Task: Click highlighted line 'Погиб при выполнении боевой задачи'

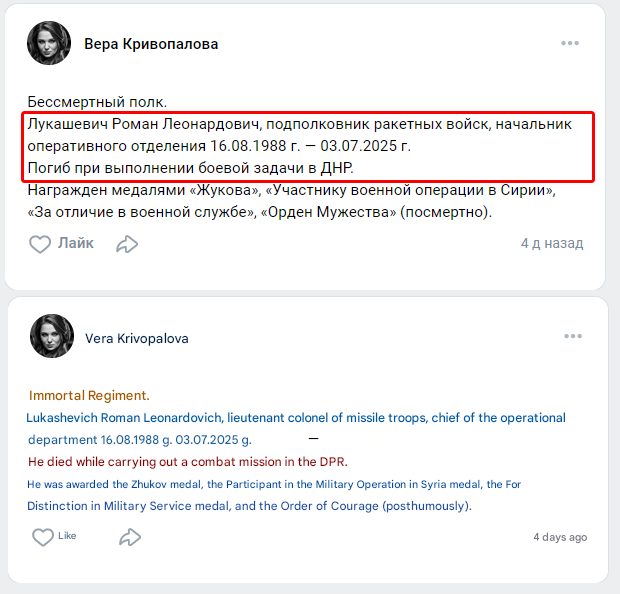Action: (190, 167)
